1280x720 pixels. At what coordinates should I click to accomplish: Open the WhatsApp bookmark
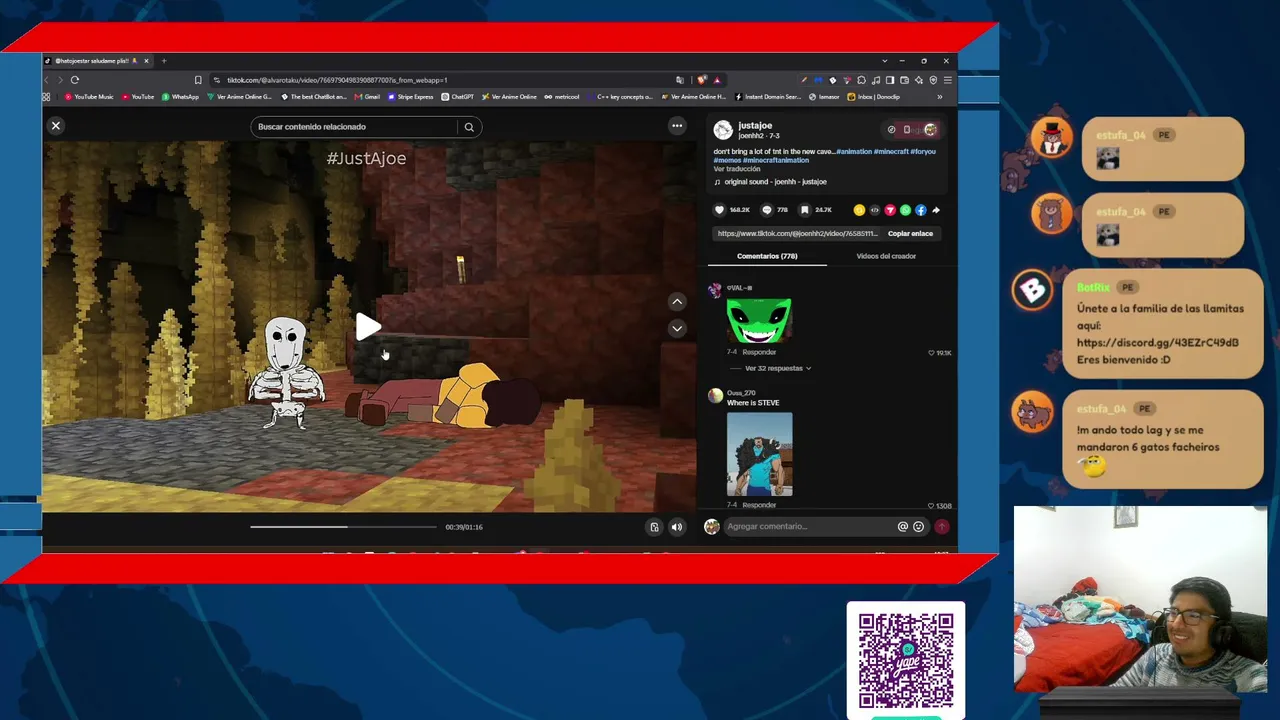(x=180, y=97)
